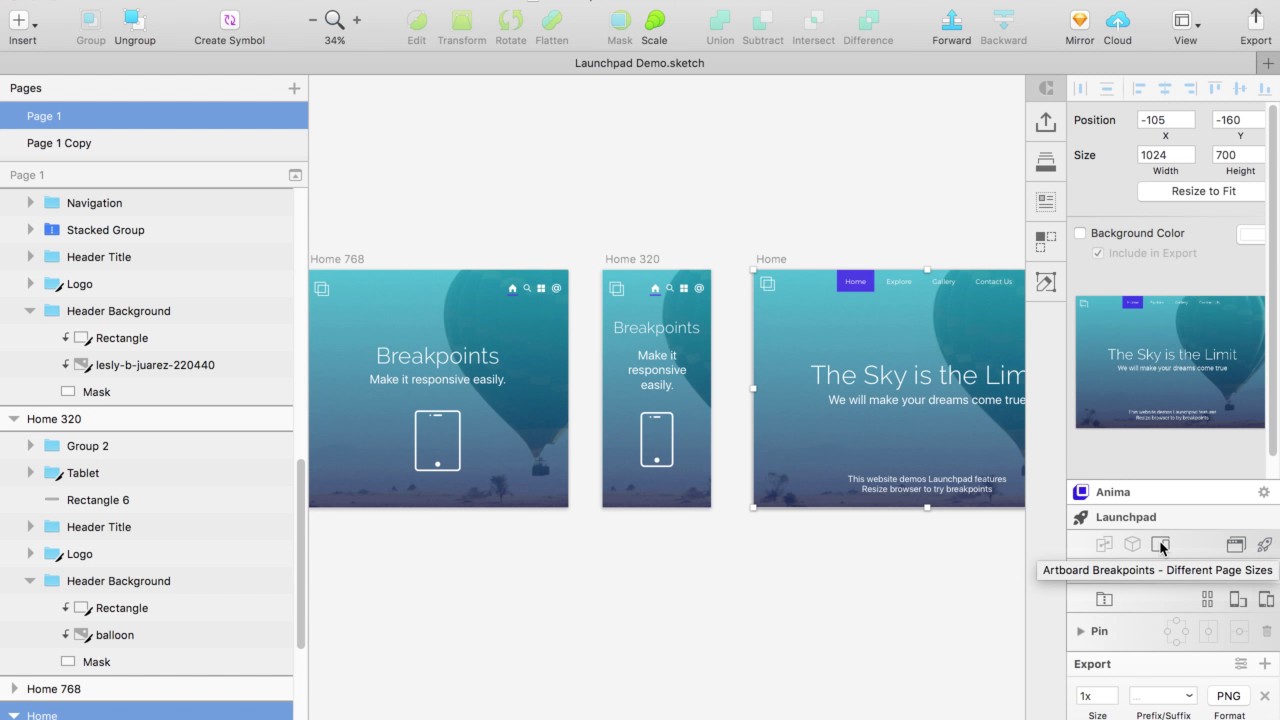Open the Anima plugin settings gear
Image resolution: width=1280 pixels, height=720 pixels.
[x=1264, y=491]
